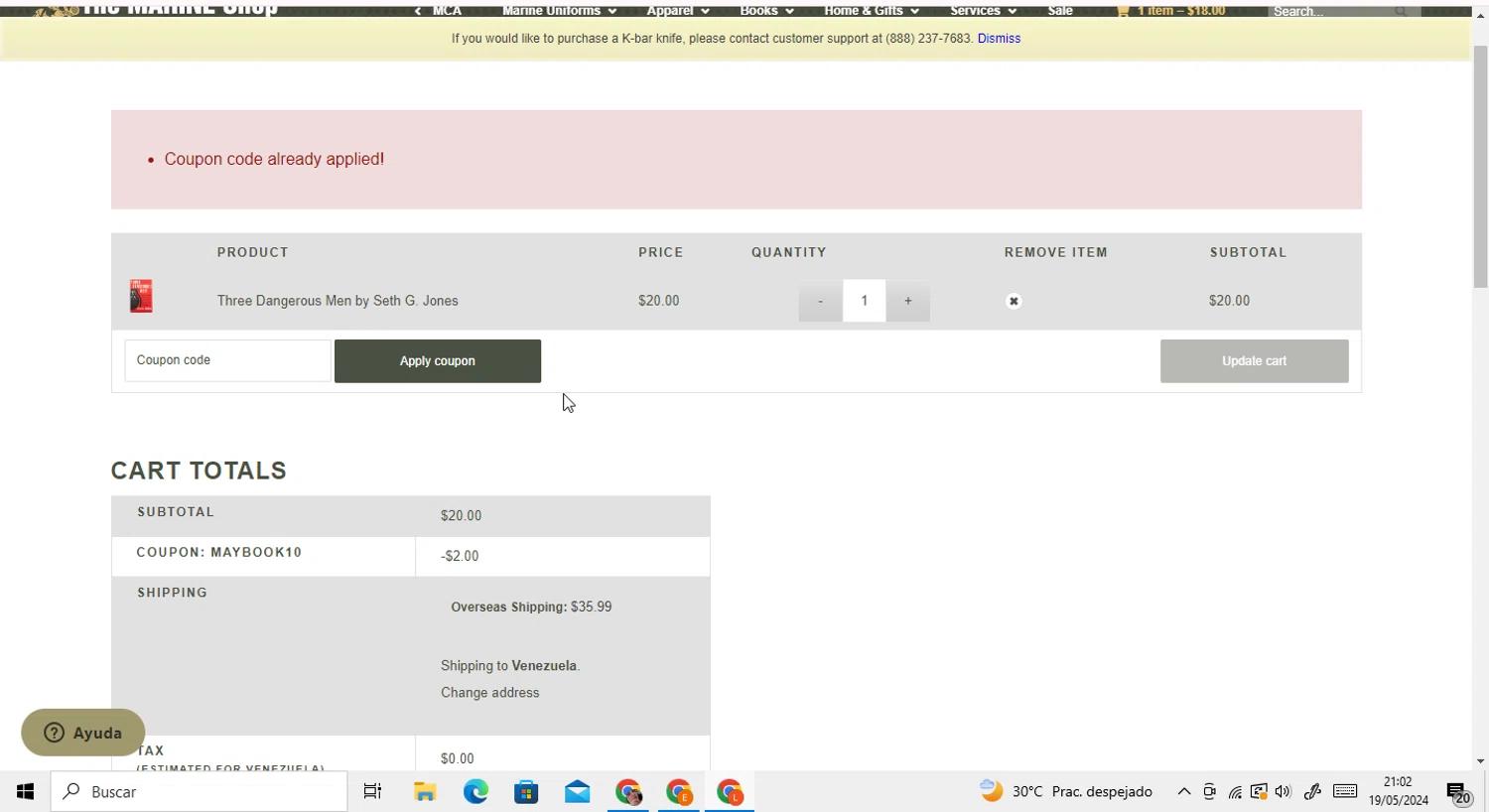This screenshot has width=1489, height=812.
Task: Open the Wi-Fi network tray icon
Action: (x=1235, y=792)
